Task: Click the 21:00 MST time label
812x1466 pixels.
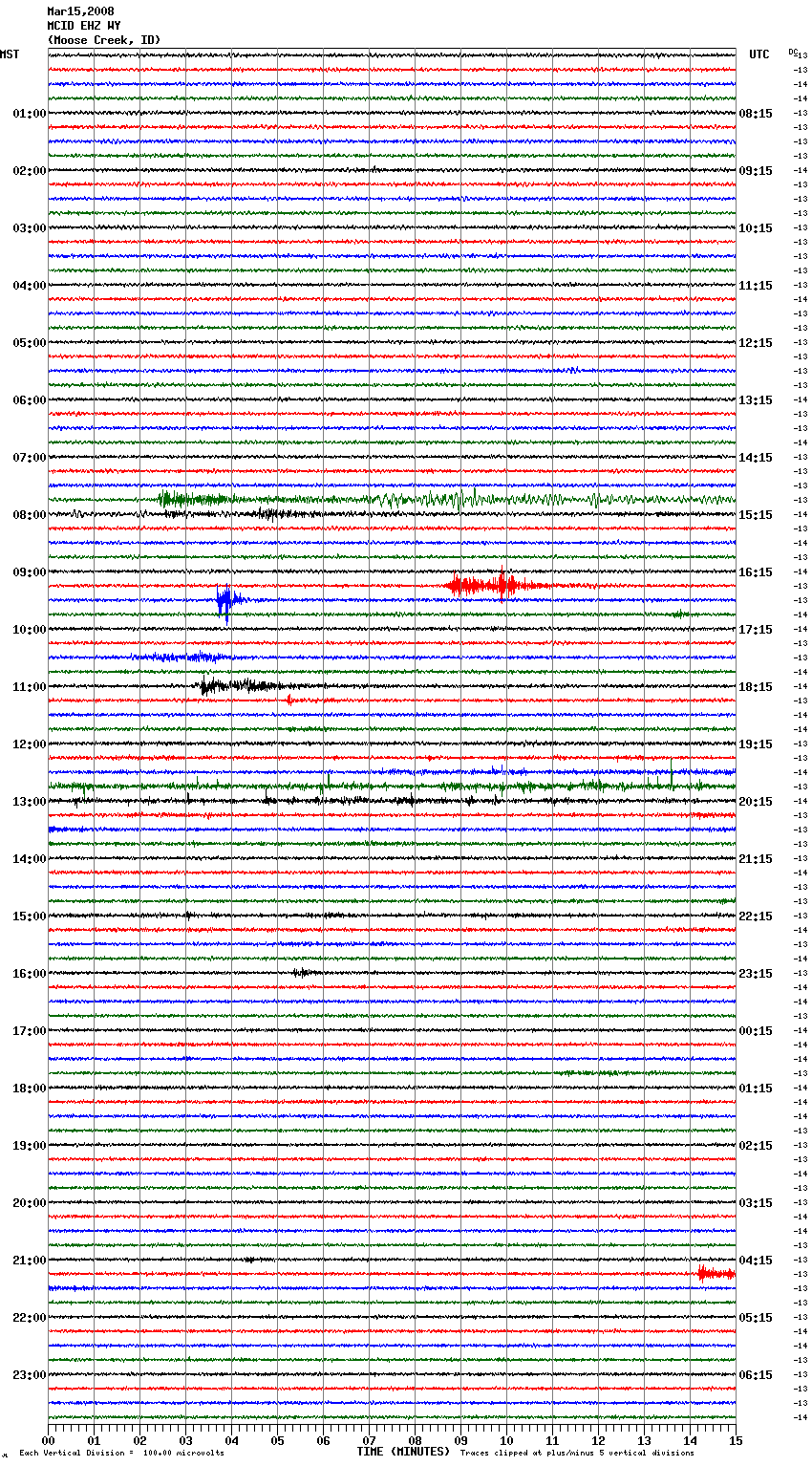Action: click(29, 1261)
